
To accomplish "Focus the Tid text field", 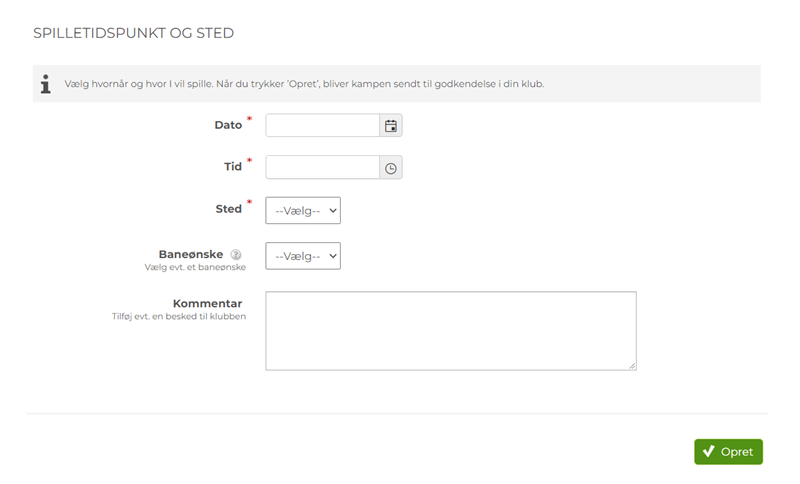I will pyautogui.click(x=322, y=168).
